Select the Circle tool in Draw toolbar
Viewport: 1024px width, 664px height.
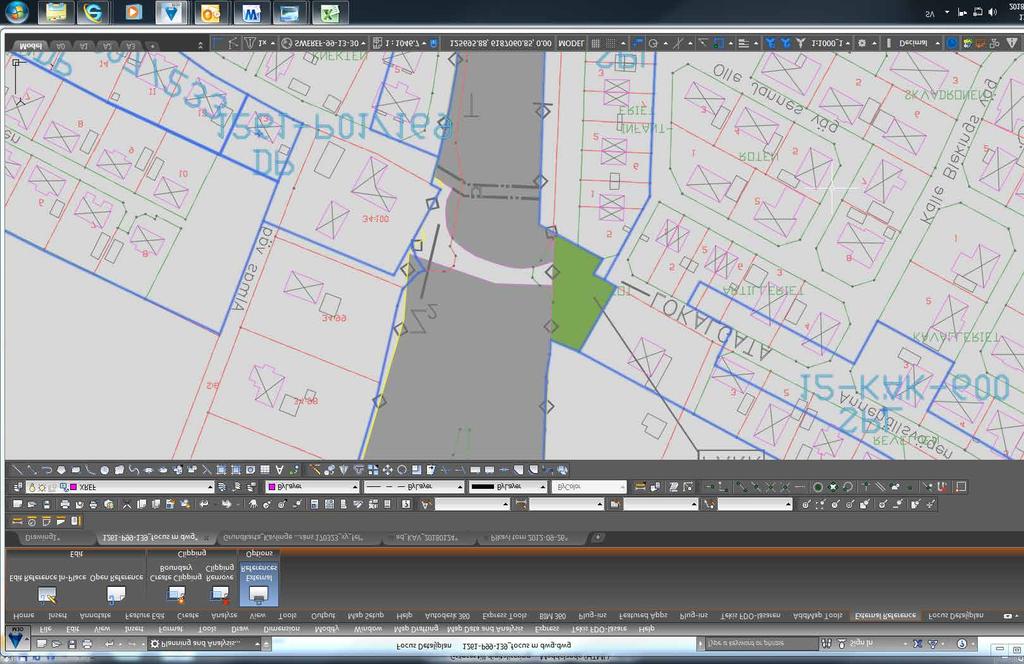104,469
